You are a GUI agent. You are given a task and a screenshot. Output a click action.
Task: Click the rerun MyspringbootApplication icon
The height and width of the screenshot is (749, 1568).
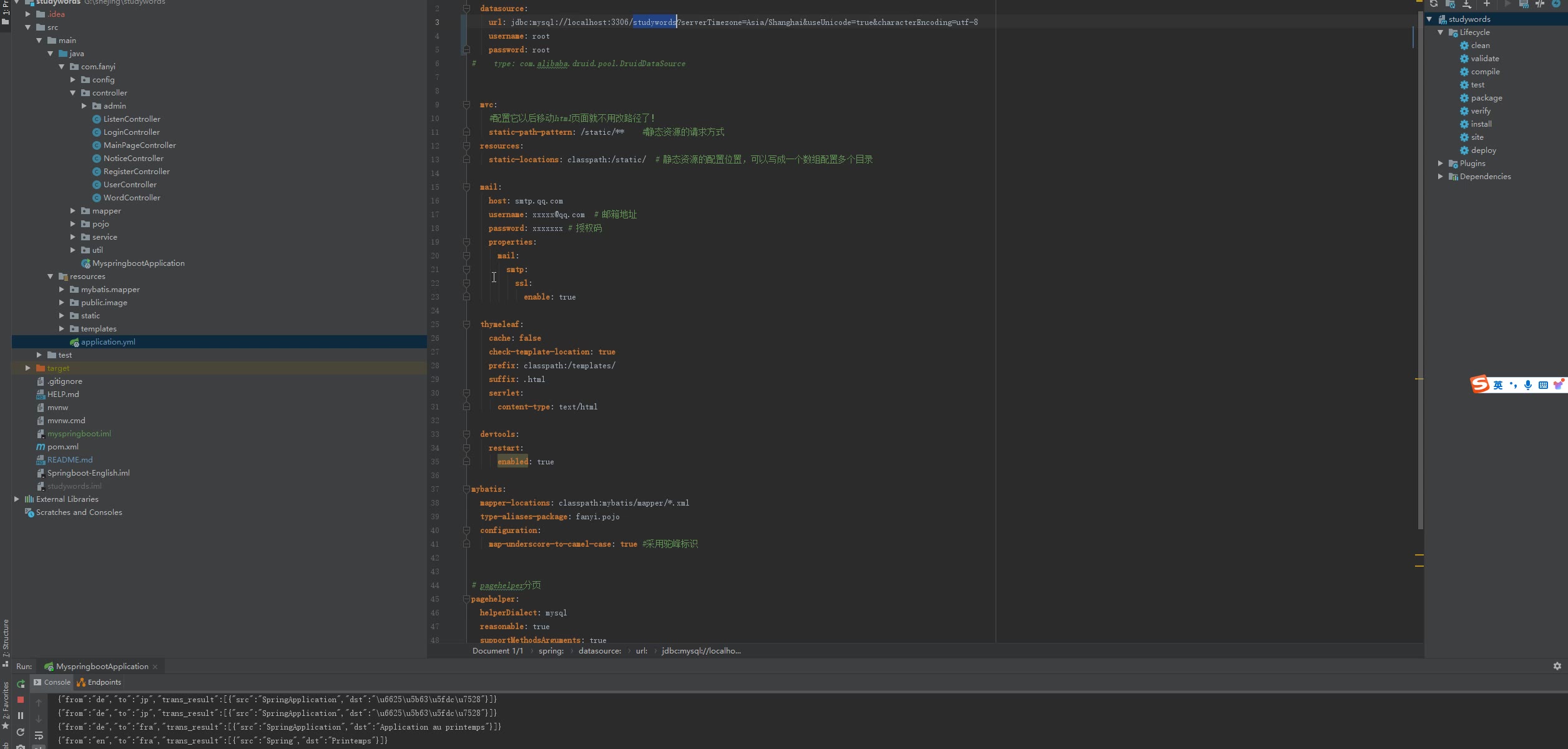coord(21,683)
